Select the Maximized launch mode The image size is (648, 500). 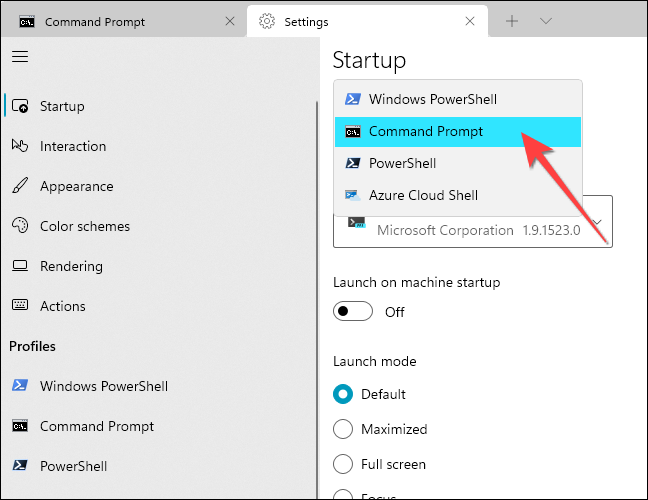point(343,429)
